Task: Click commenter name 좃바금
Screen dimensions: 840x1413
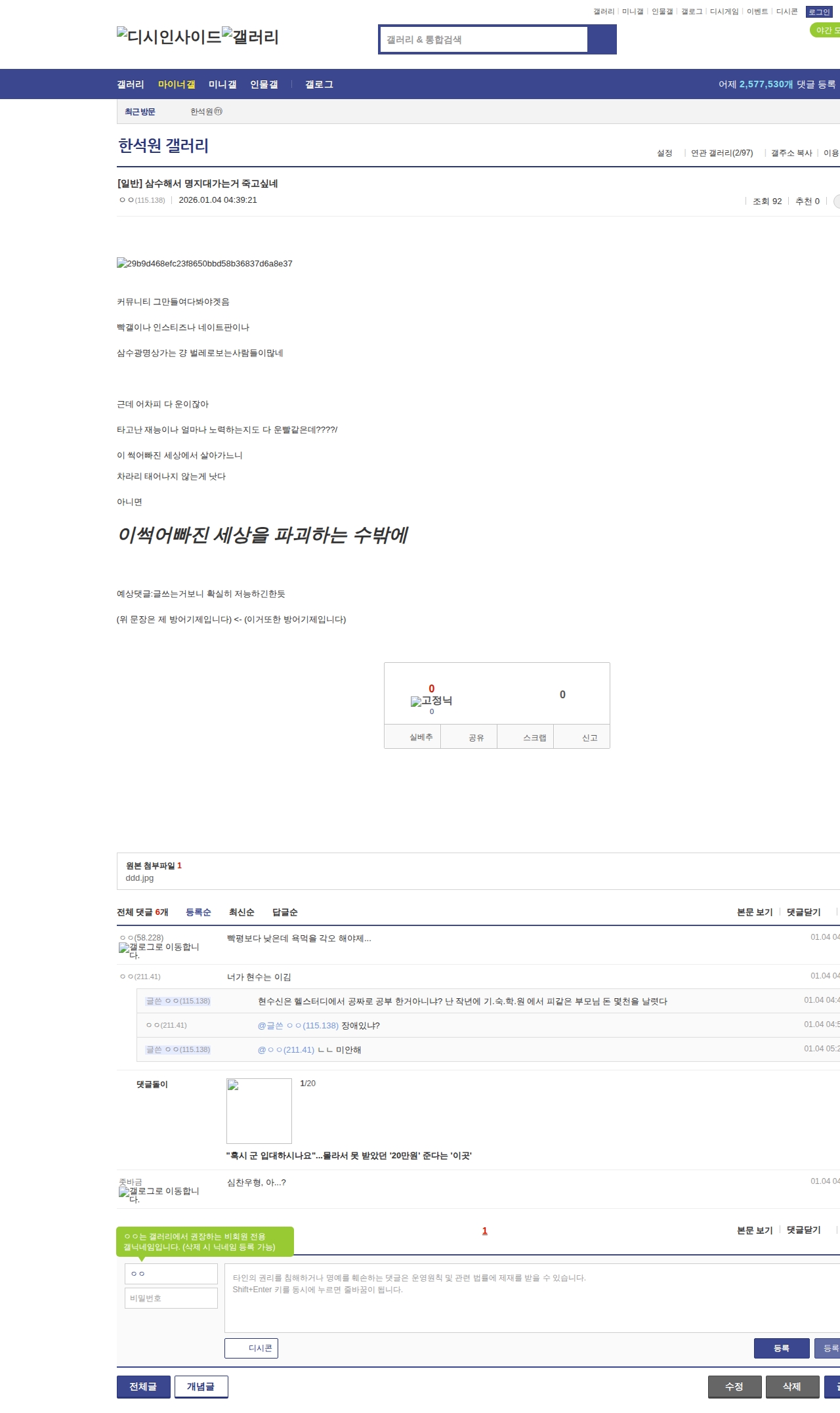Action: (x=130, y=1182)
